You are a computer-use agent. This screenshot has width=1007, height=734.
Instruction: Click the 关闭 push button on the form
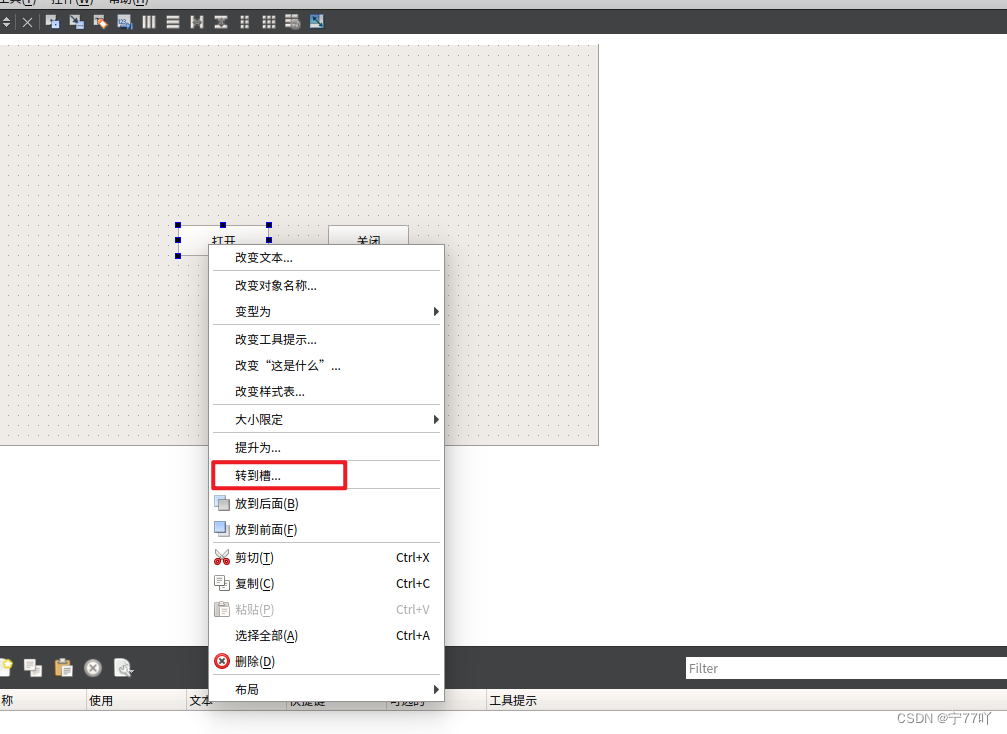[368, 237]
